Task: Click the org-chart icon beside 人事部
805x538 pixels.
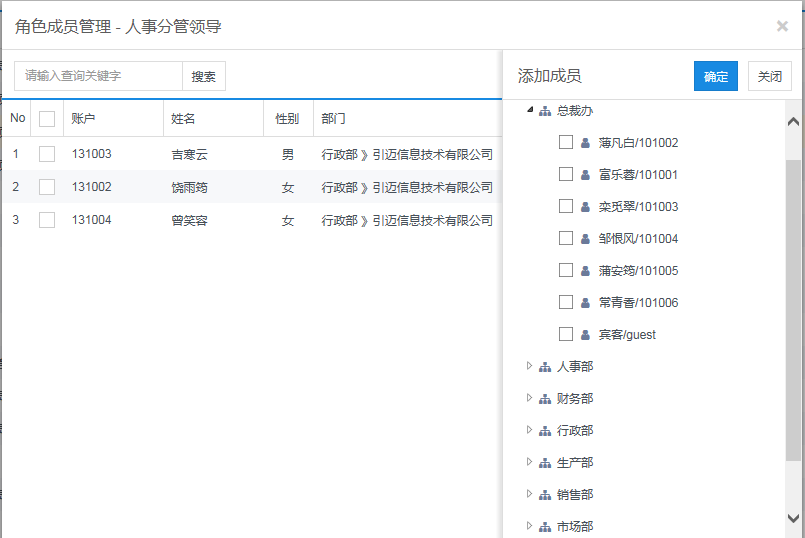Action: (545, 367)
